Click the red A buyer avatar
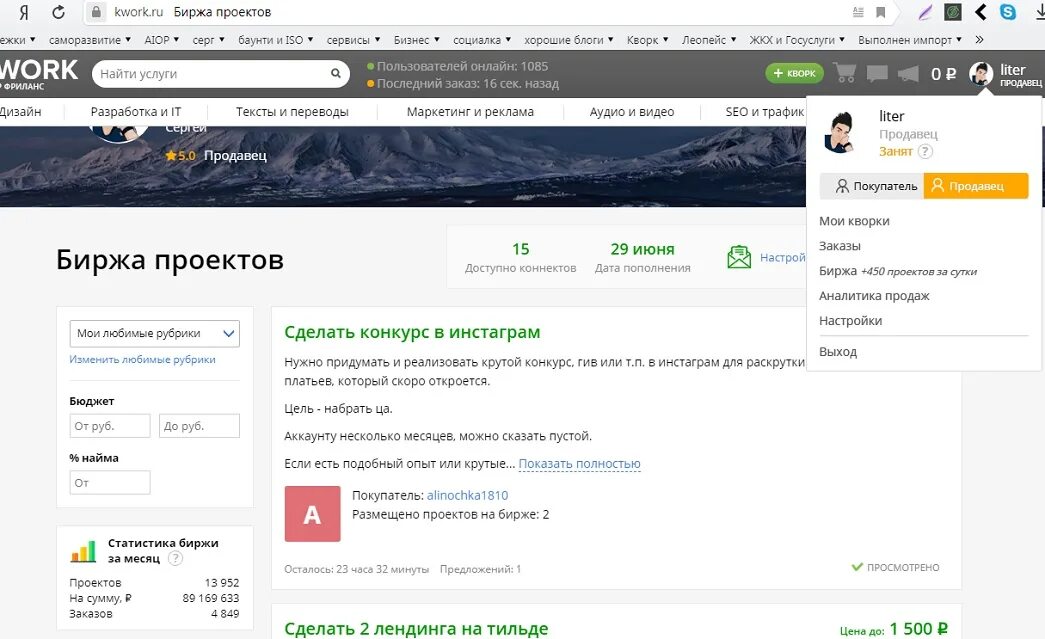The image size is (1045, 639). tap(313, 514)
